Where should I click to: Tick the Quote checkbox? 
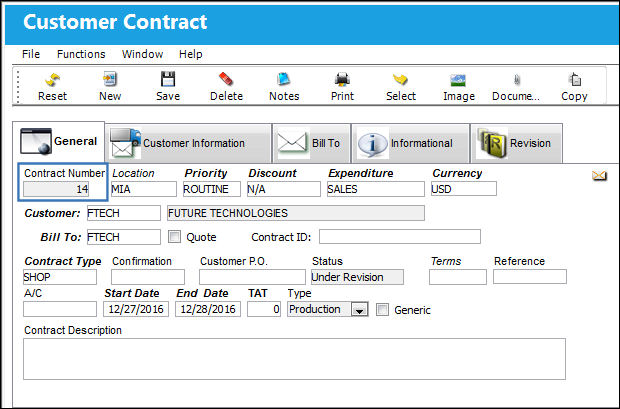[x=174, y=237]
